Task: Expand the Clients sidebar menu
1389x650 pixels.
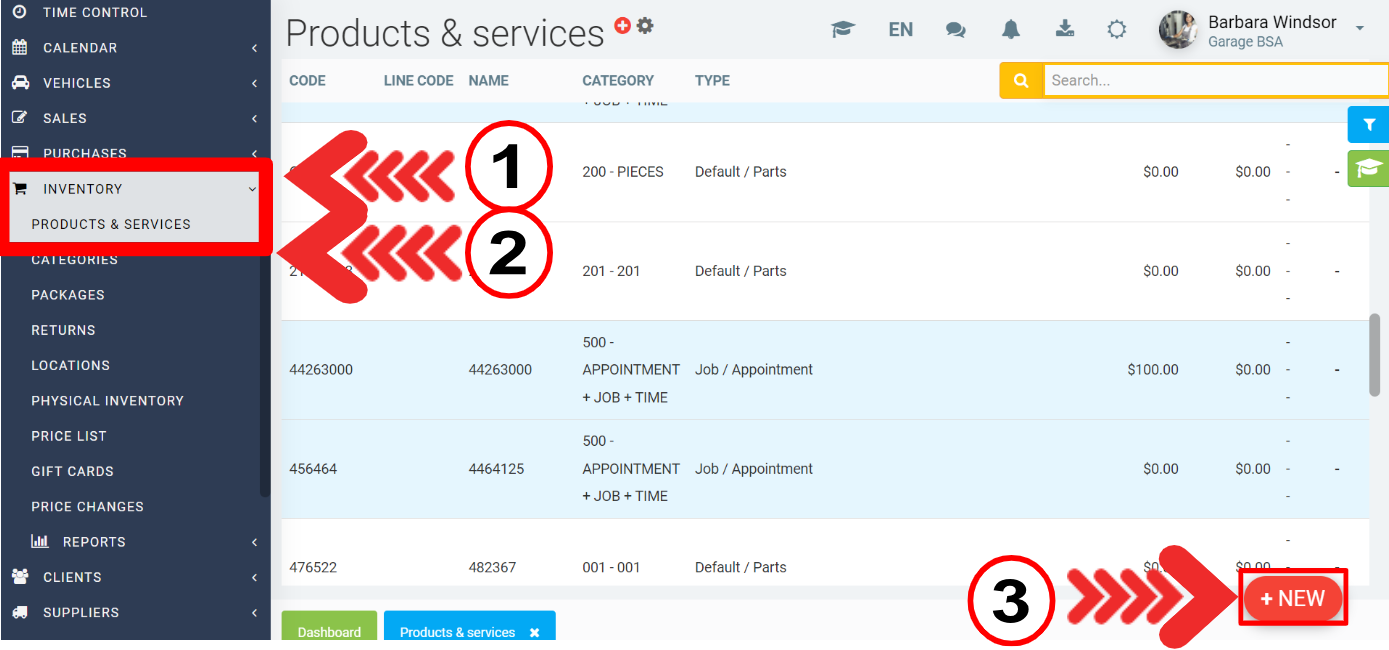Action: click(134, 577)
